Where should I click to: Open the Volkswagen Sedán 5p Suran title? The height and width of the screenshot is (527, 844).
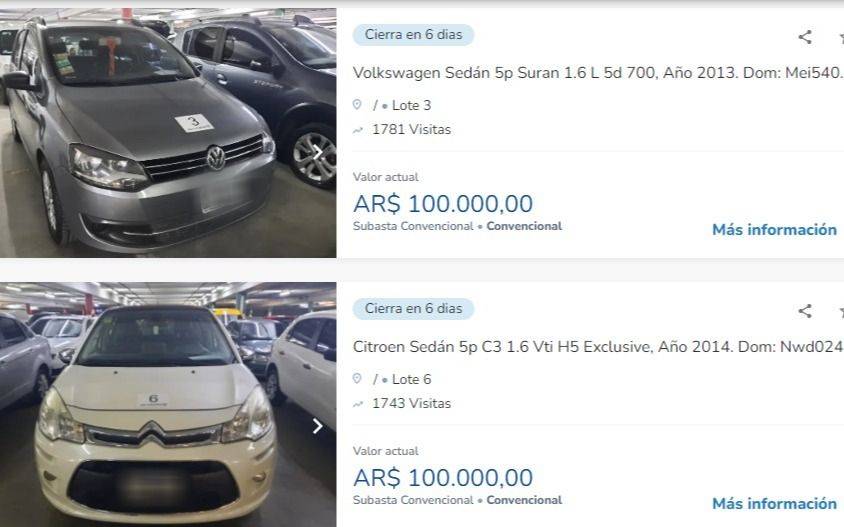[597, 73]
